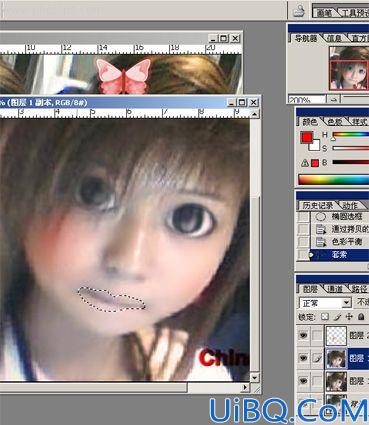Hide the selected highlighted layer eye icon

(x=303, y=358)
